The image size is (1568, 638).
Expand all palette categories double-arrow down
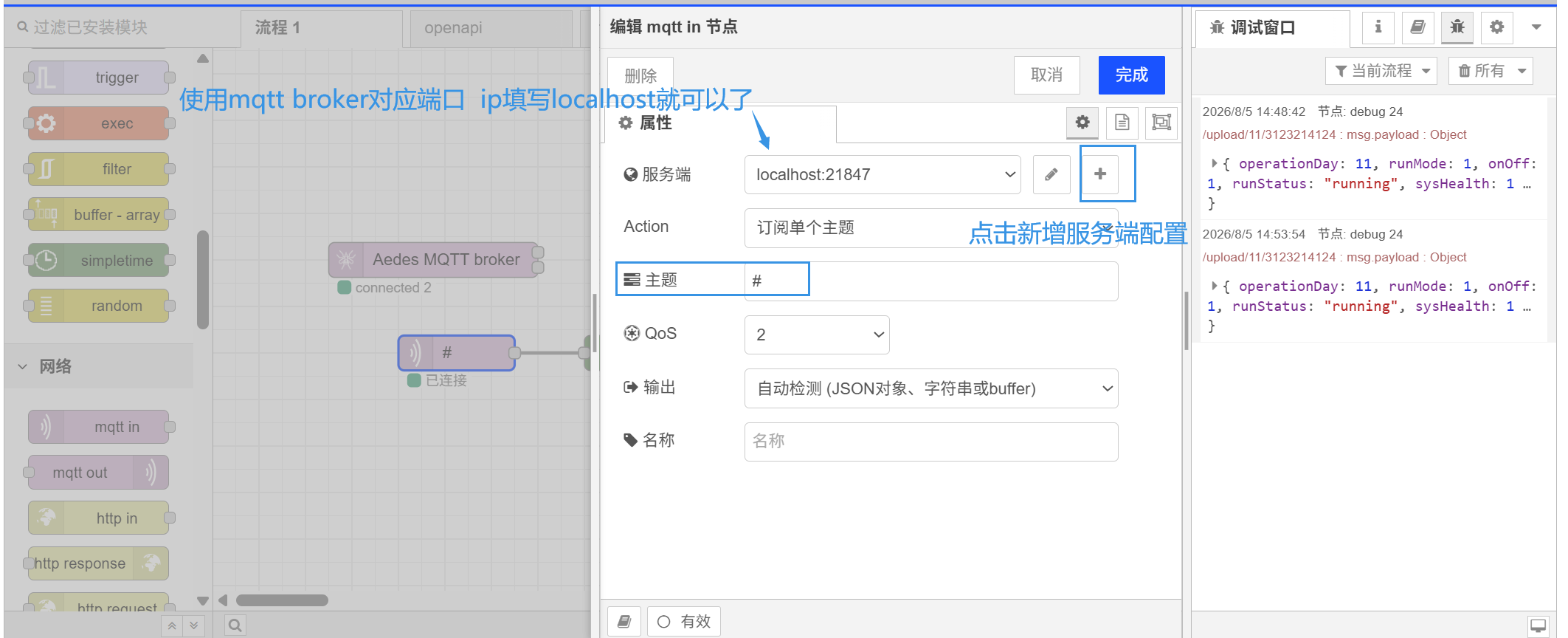193,625
